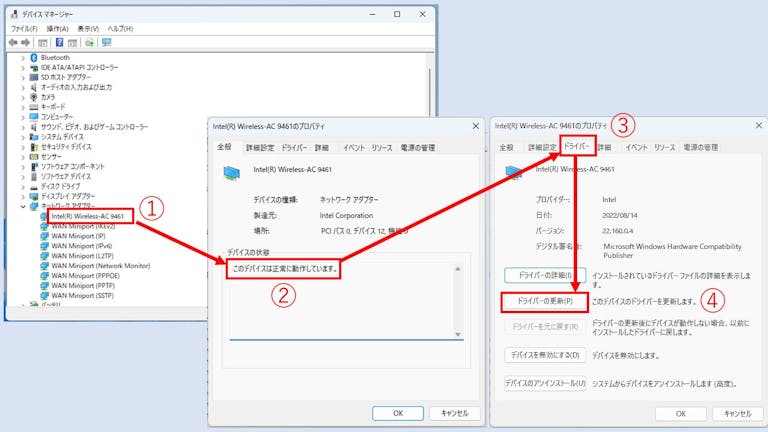
Task: Expand the キーボード node chevron
Action: [23, 107]
